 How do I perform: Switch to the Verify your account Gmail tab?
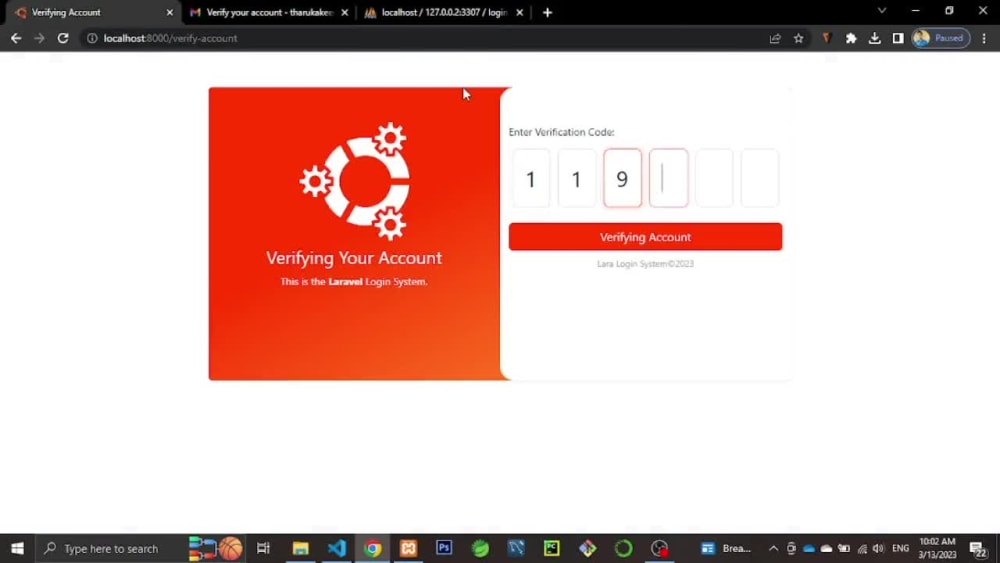click(x=269, y=12)
